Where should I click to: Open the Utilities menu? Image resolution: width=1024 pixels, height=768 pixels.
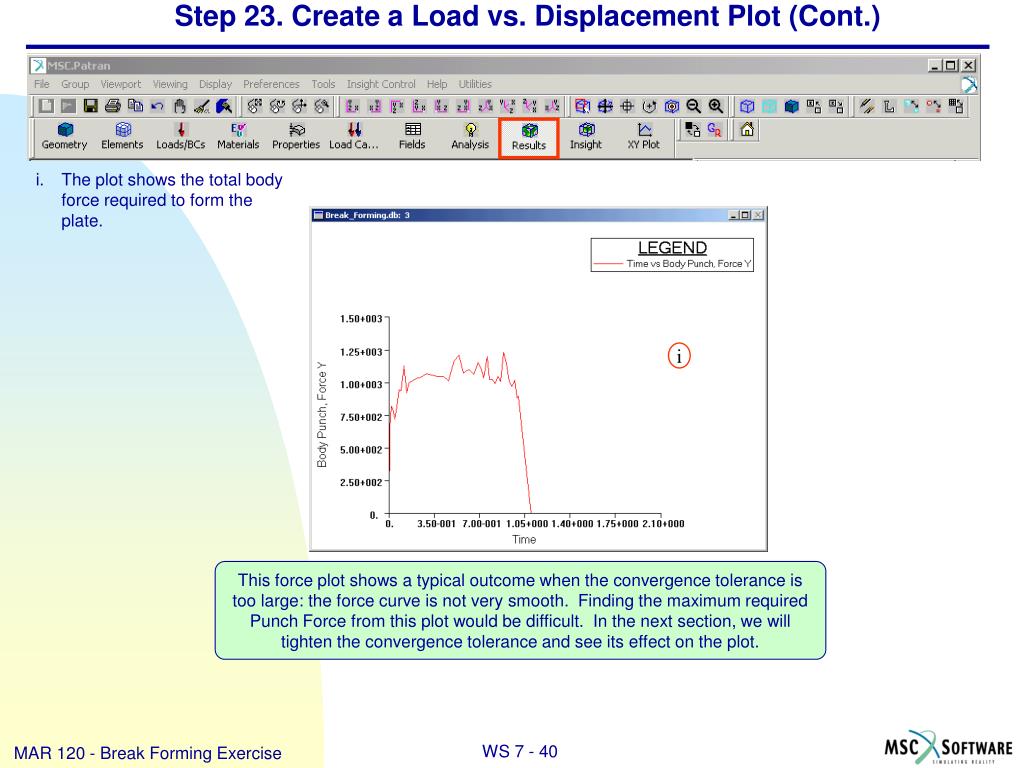(x=475, y=84)
